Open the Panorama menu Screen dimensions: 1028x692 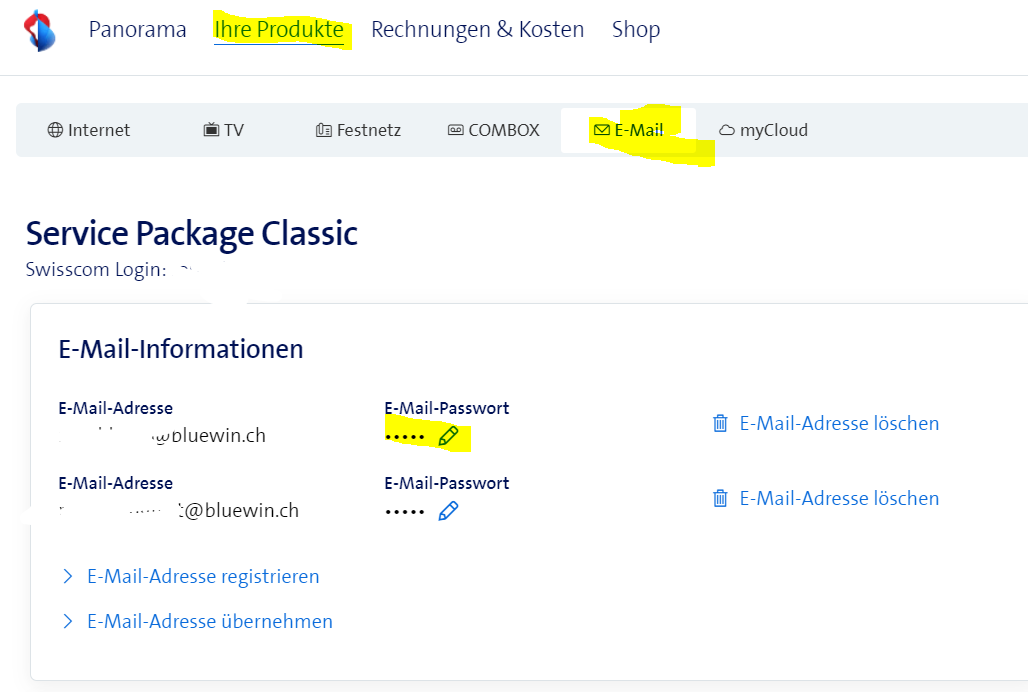(137, 30)
